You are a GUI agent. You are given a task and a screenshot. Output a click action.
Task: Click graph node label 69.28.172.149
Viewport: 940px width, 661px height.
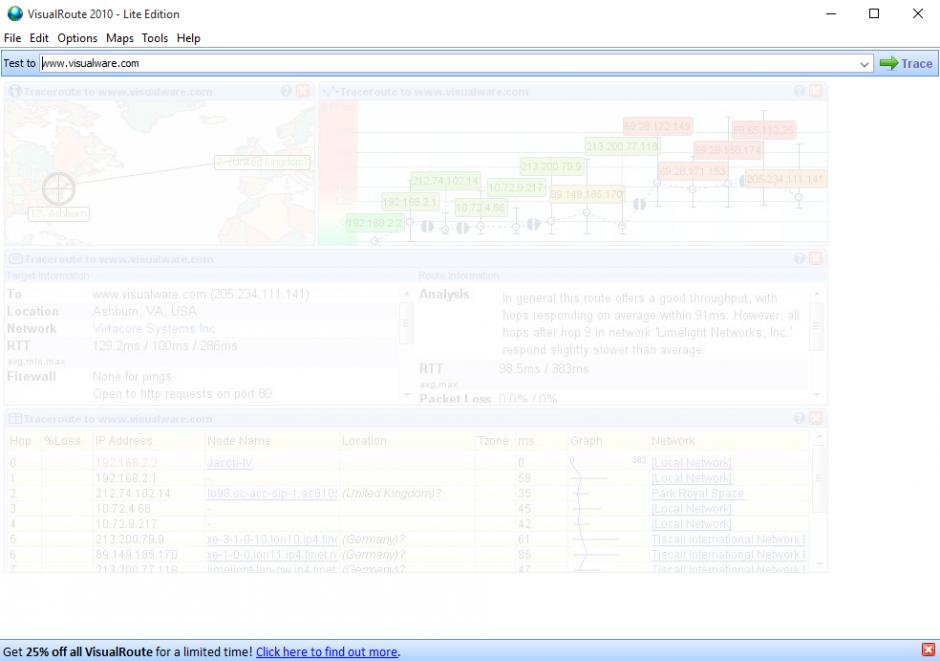click(658, 126)
